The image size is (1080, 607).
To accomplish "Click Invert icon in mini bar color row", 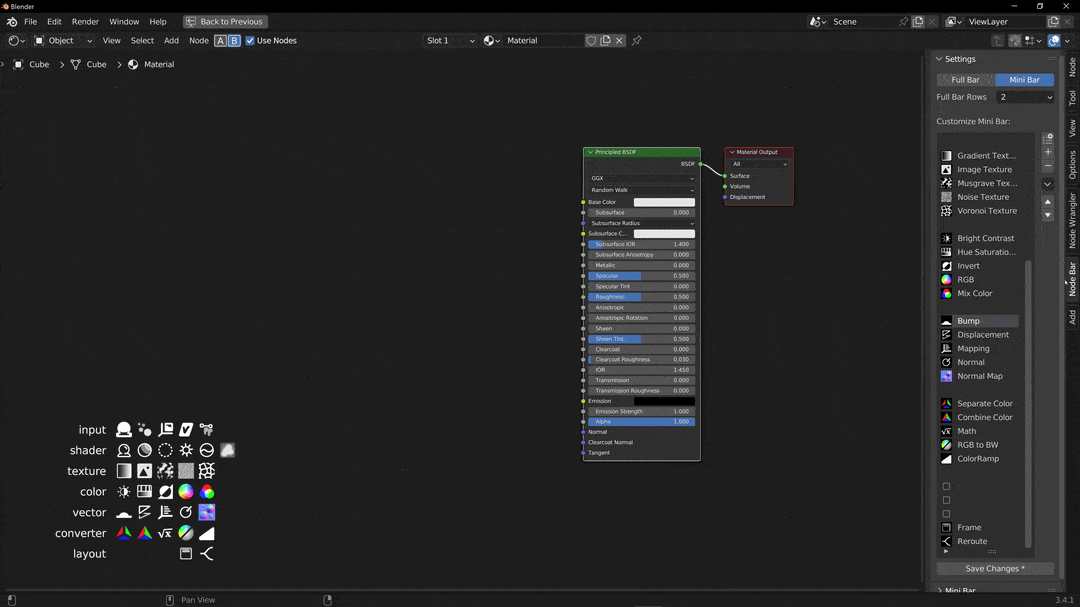I will (x=165, y=491).
